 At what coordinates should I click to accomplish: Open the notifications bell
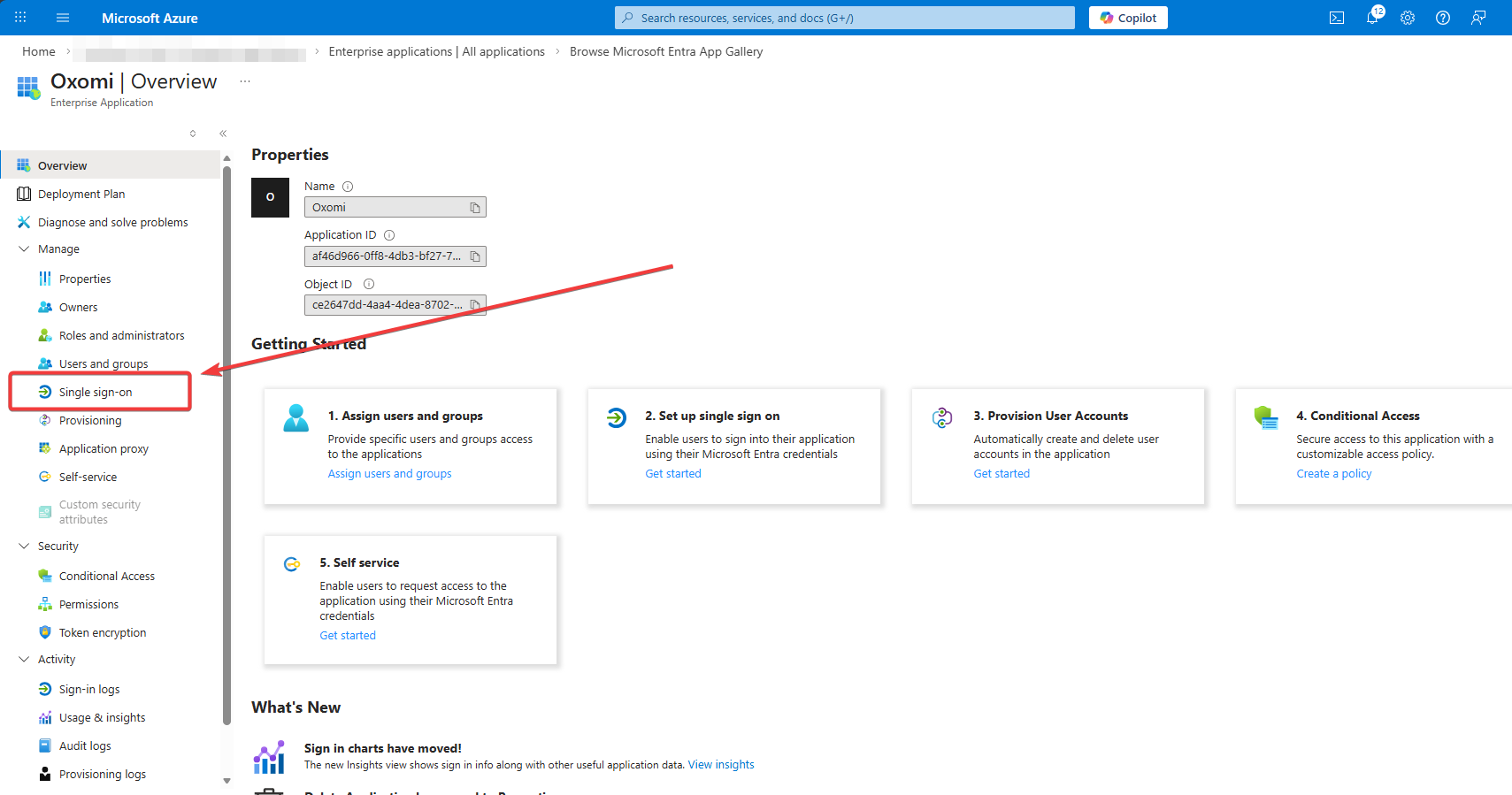pos(1371,18)
